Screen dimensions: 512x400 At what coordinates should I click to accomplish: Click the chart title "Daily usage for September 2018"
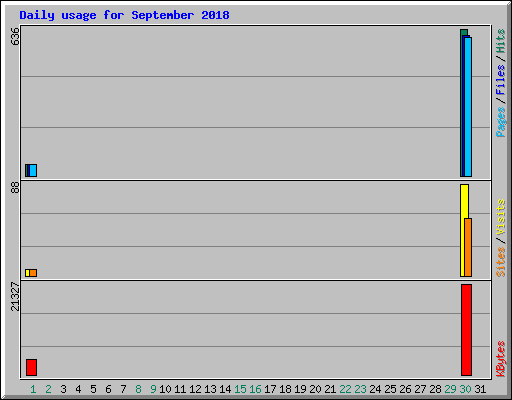pos(124,15)
